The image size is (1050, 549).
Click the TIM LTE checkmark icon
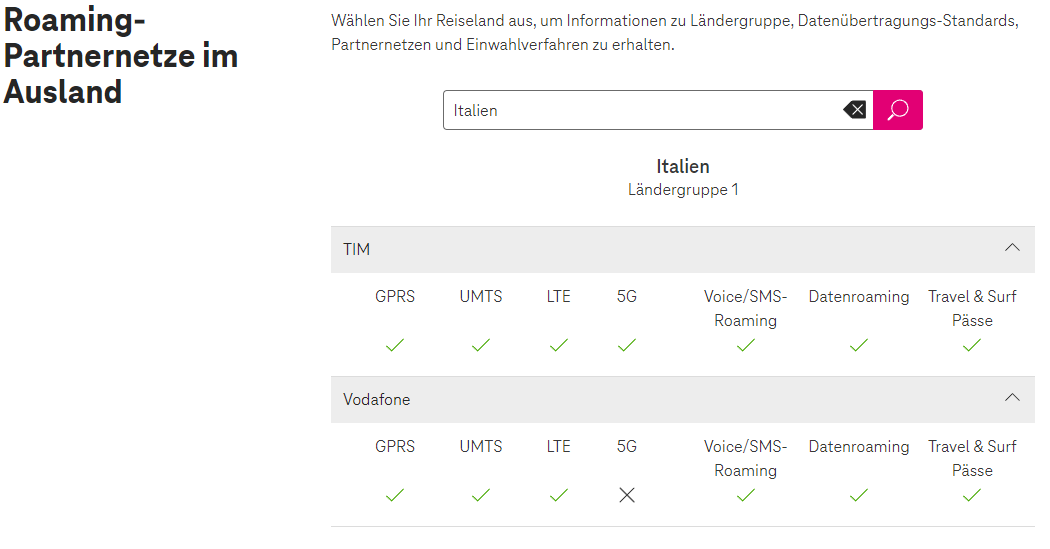pos(559,345)
